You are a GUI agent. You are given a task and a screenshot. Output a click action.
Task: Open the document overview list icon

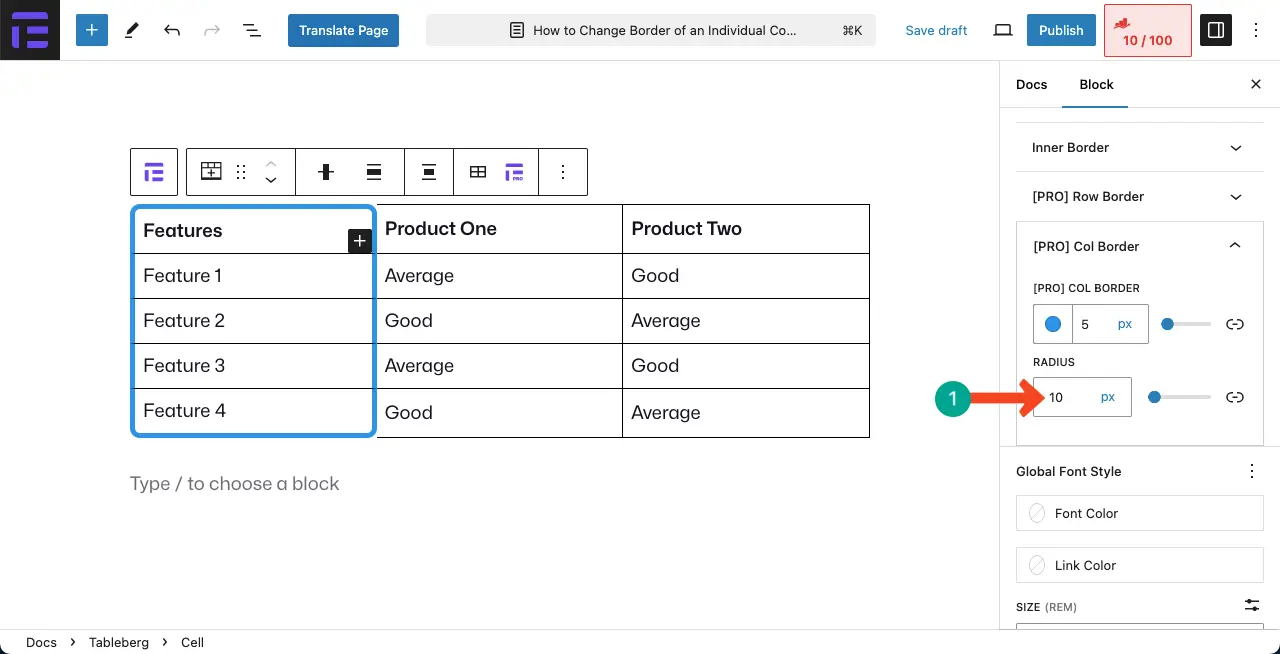(x=252, y=30)
